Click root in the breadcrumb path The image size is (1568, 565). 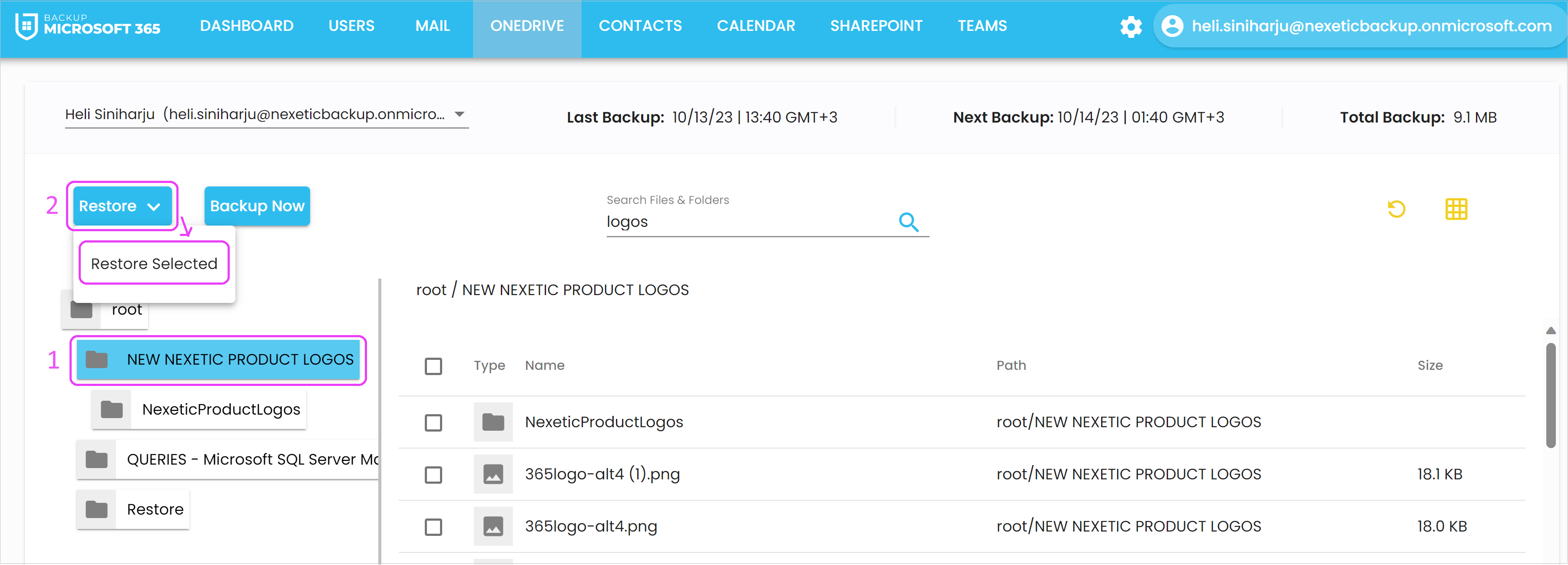431,290
